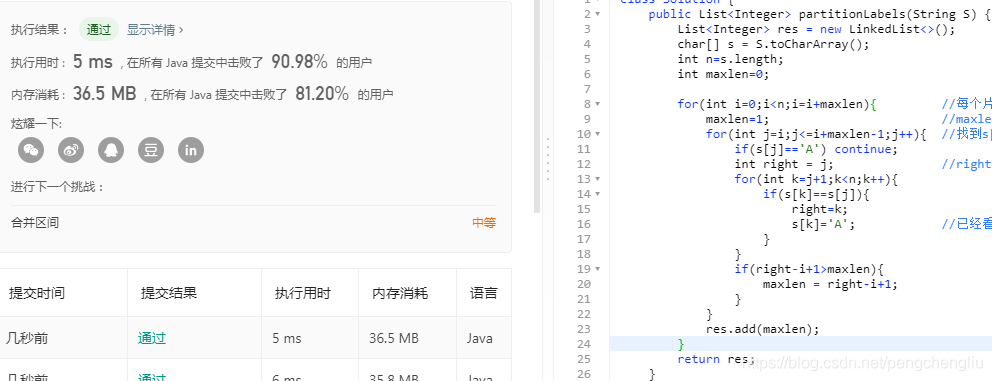Click 执行用时 column header

click(x=302, y=293)
